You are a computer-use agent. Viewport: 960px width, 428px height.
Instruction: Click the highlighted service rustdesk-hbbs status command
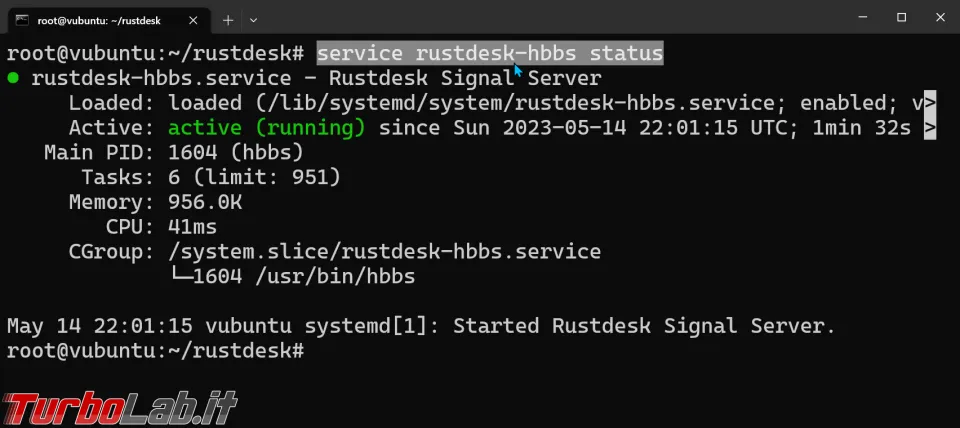(490, 53)
